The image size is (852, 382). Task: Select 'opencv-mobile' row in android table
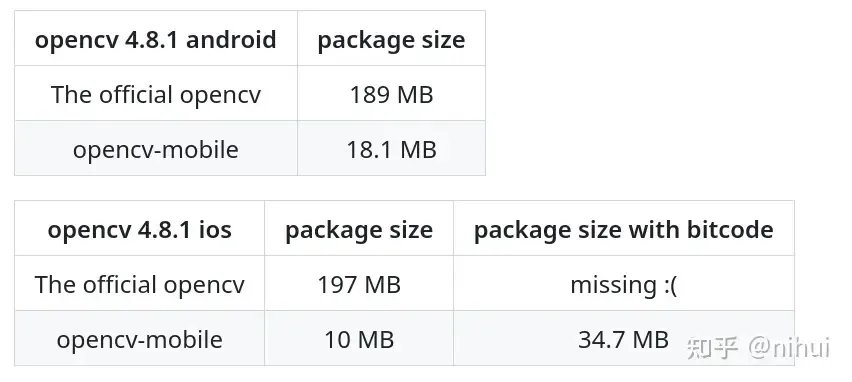pos(250,148)
